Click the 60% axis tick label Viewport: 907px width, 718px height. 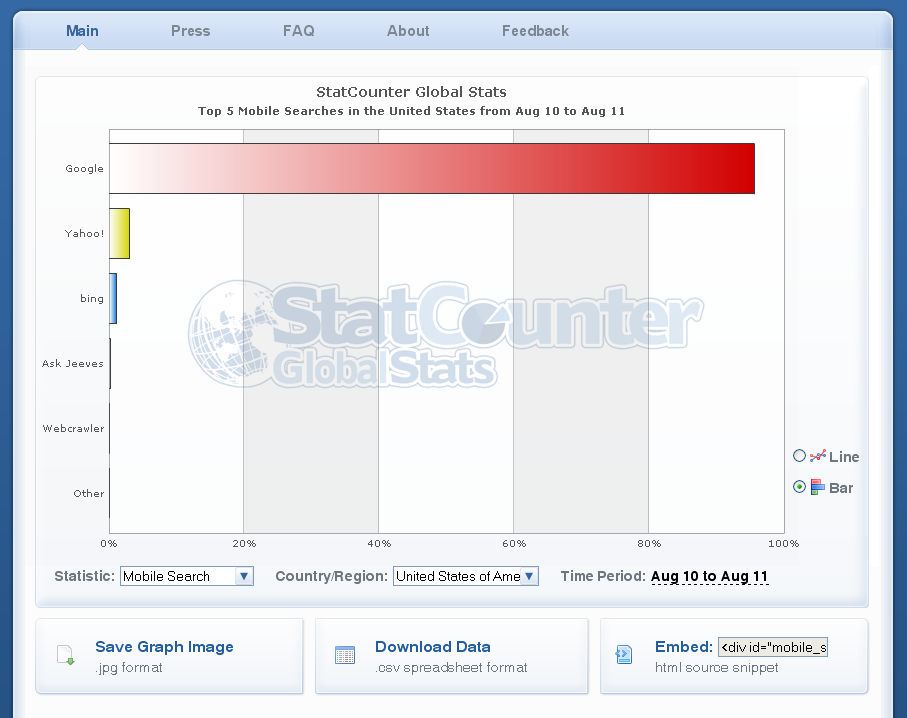[514, 543]
